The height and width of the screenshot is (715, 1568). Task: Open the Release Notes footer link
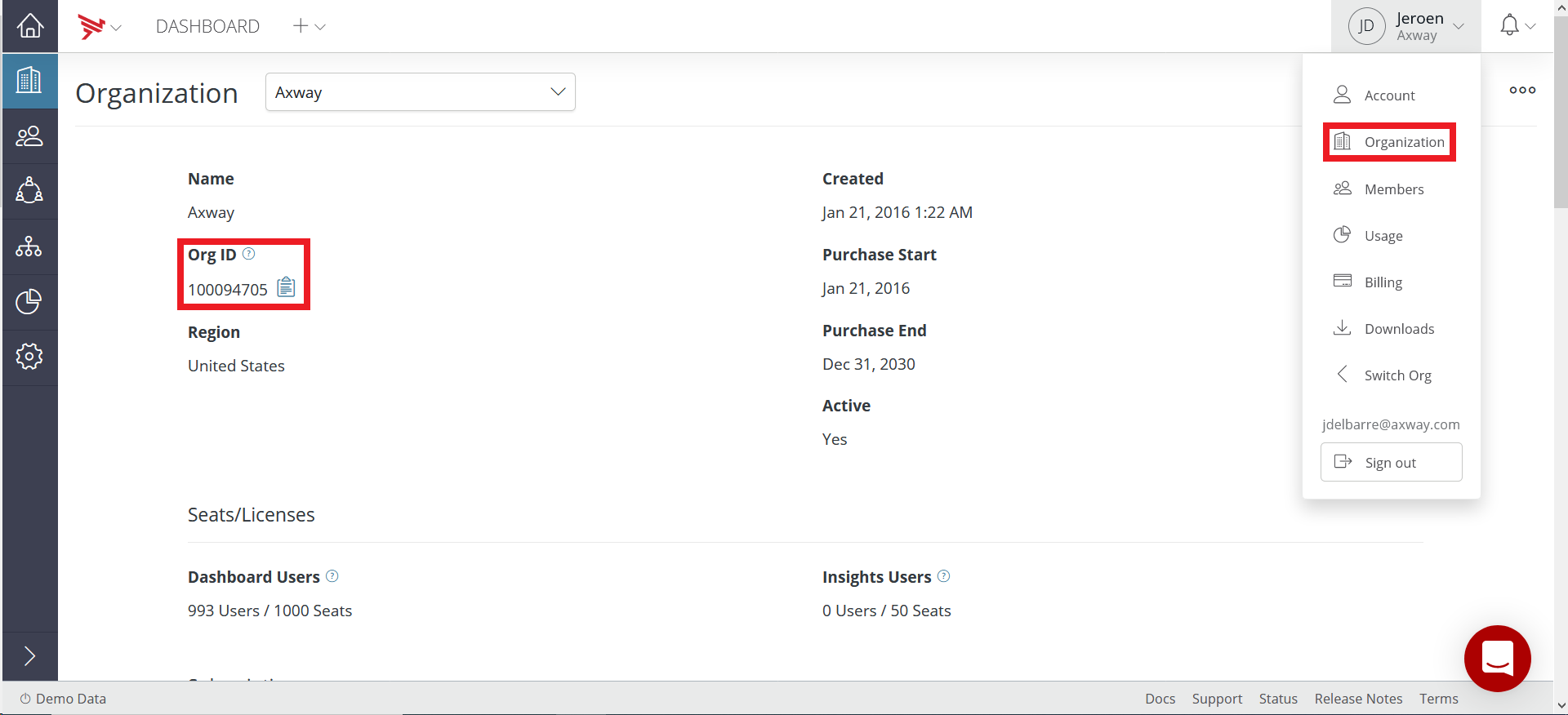pos(1358,699)
